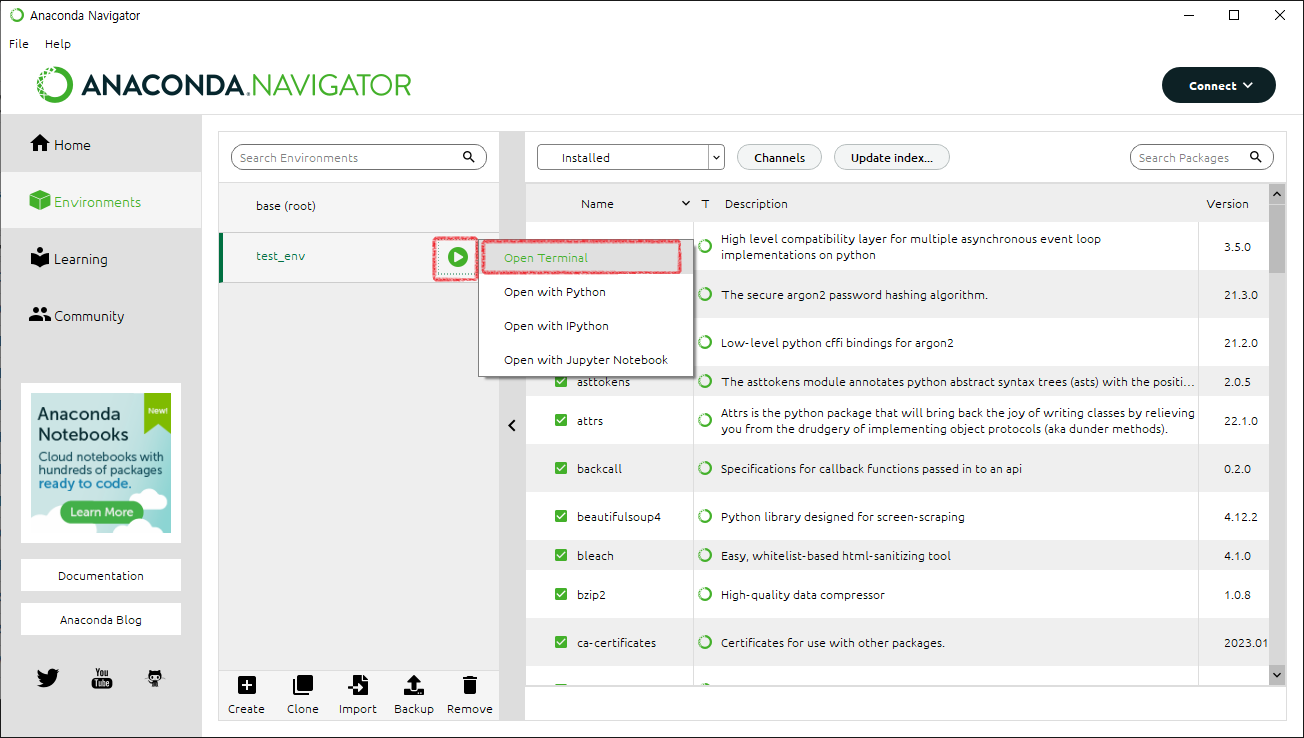
Task: Open the Community people icon
Action: [40, 314]
